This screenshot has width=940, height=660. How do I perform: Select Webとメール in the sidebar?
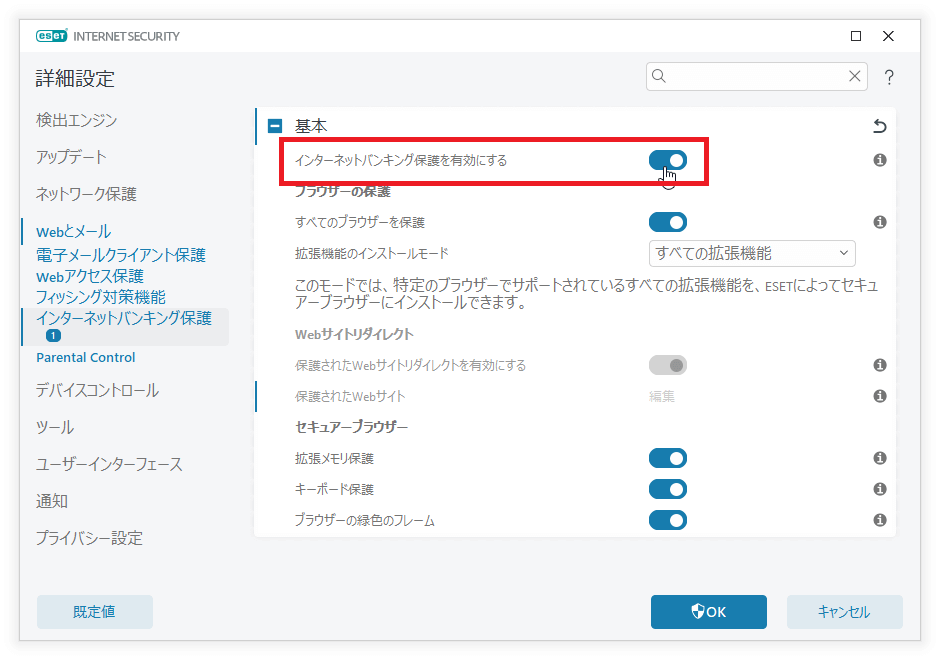point(73,232)
